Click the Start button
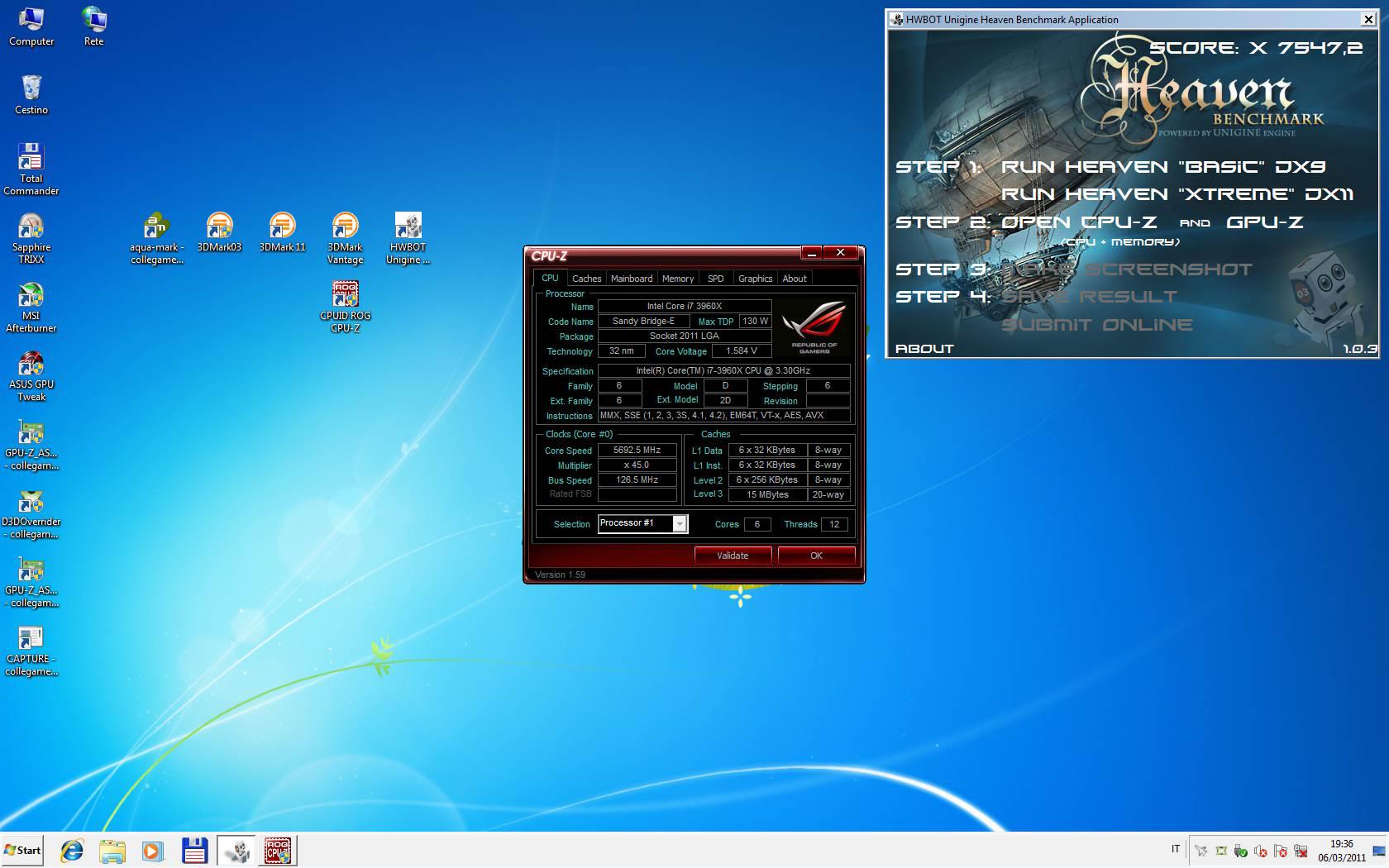The height and width of the screenshot is (868, 1389). tap(22, 851)
